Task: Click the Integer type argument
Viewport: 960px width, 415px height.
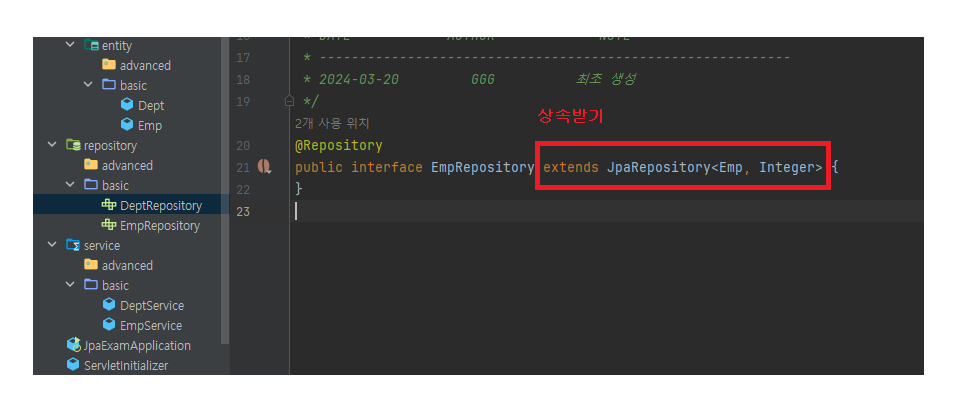Action: tap(787, 167)
